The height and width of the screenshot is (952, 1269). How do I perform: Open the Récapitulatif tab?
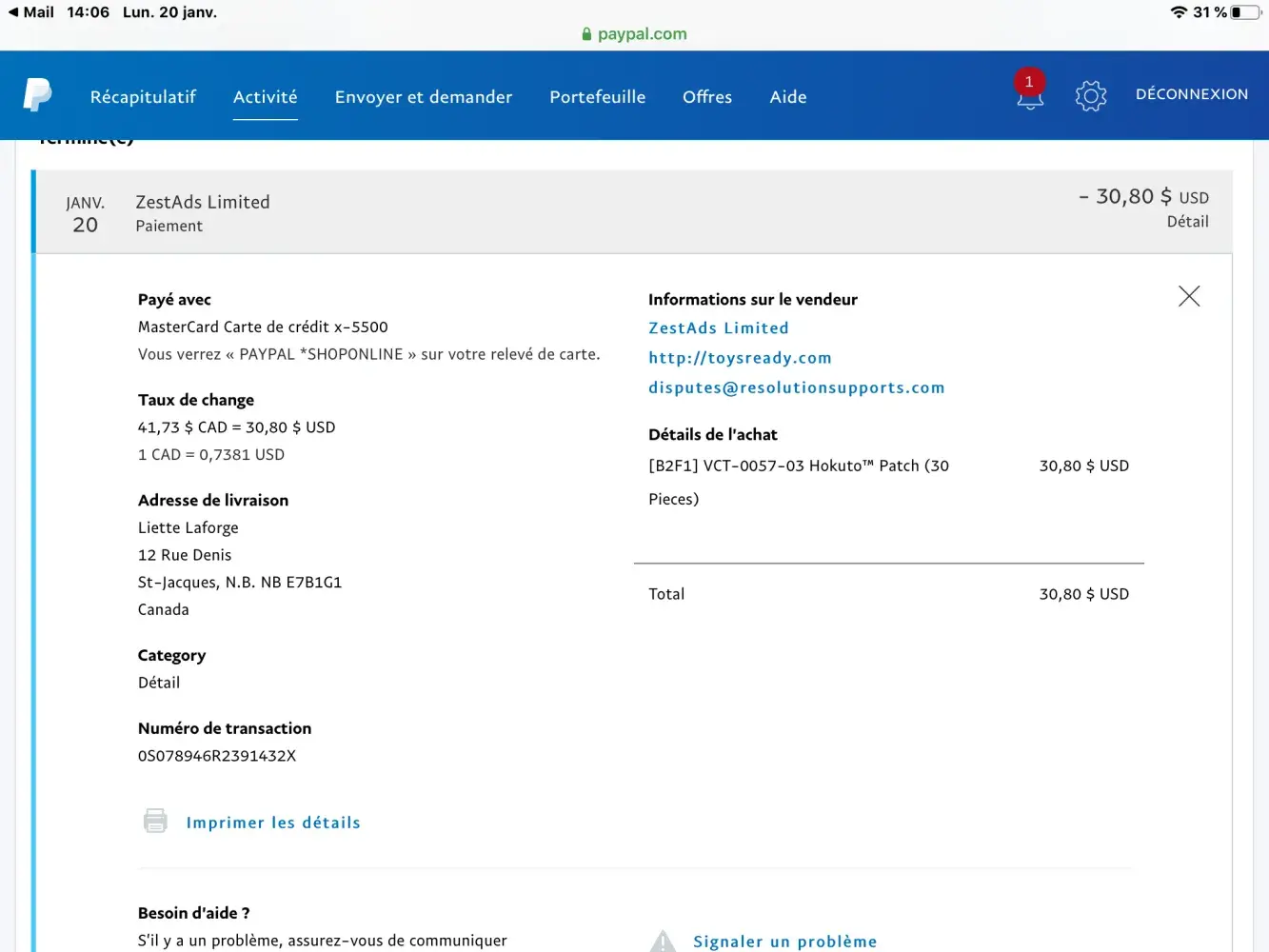(x=143, y=97)
